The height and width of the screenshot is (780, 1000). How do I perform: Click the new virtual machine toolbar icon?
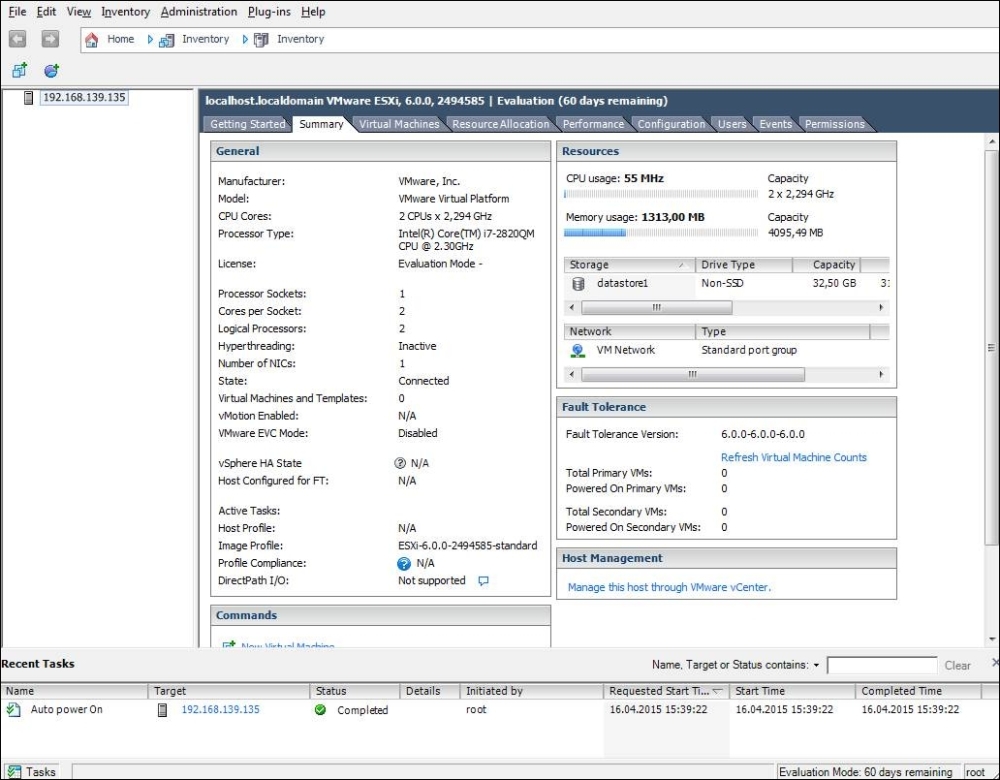click(20, 70)
